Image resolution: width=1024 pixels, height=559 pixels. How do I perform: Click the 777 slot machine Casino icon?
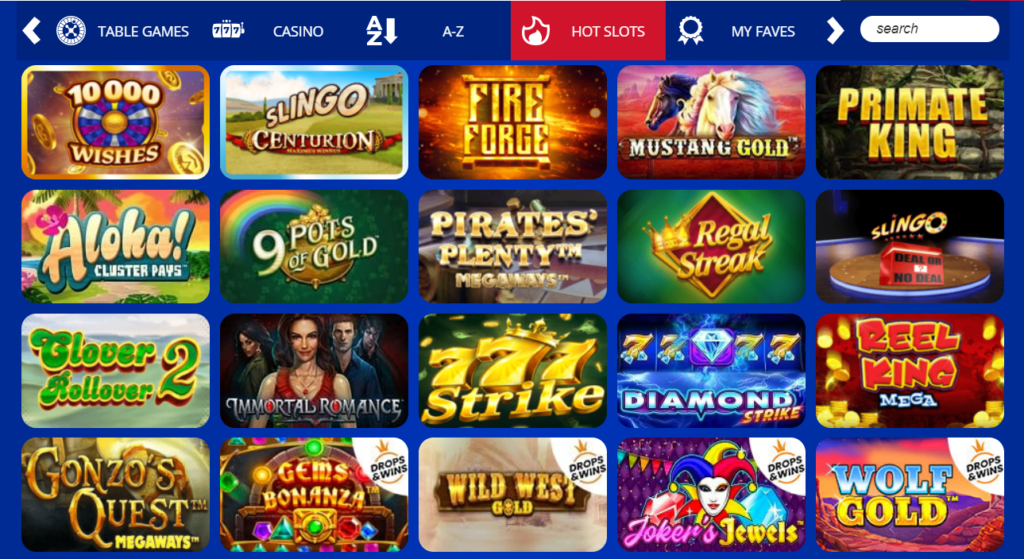228,31
